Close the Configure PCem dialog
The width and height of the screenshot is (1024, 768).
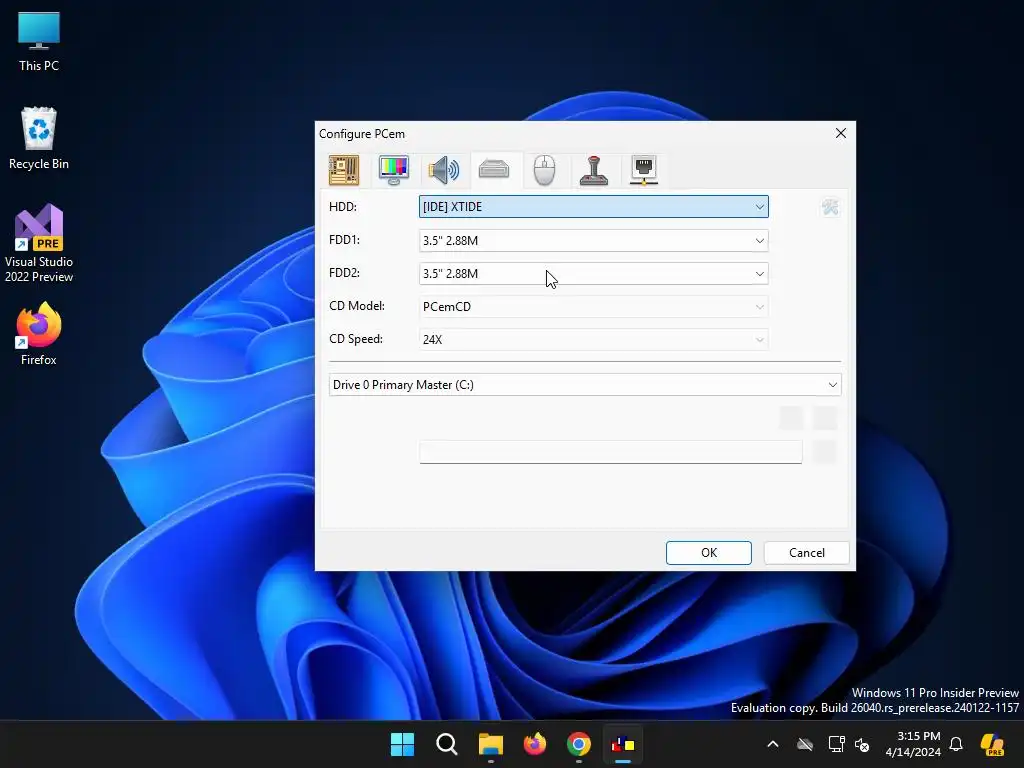coord(840,133)
